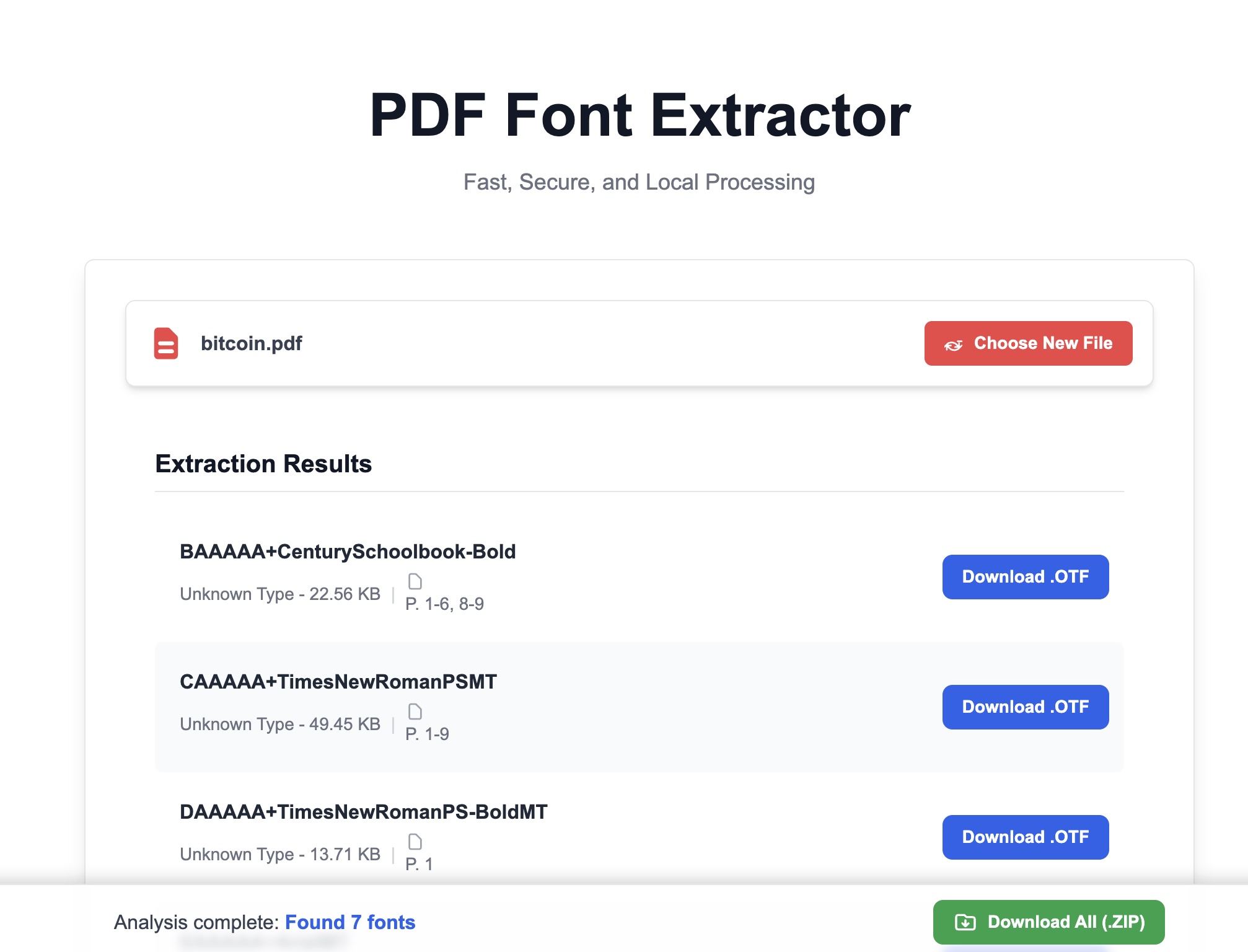Click page icon for CenturySchoolbook-Bold font
Image resolution: width=1248 pixels, height=952 pixels.
click(415, 581)
